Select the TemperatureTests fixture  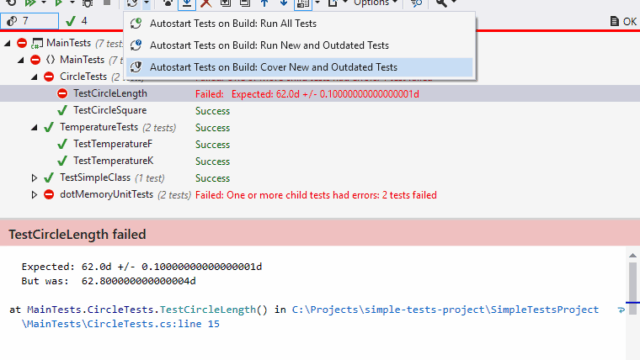point(99,127)
